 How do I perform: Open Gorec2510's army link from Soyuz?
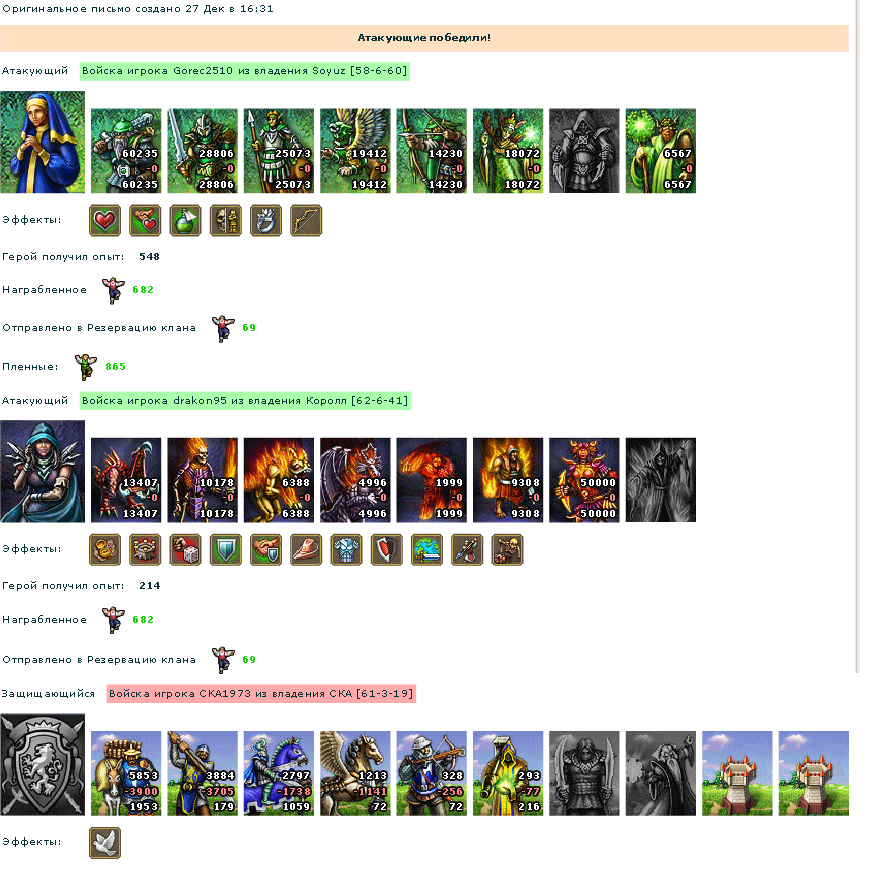click(245, 71)
